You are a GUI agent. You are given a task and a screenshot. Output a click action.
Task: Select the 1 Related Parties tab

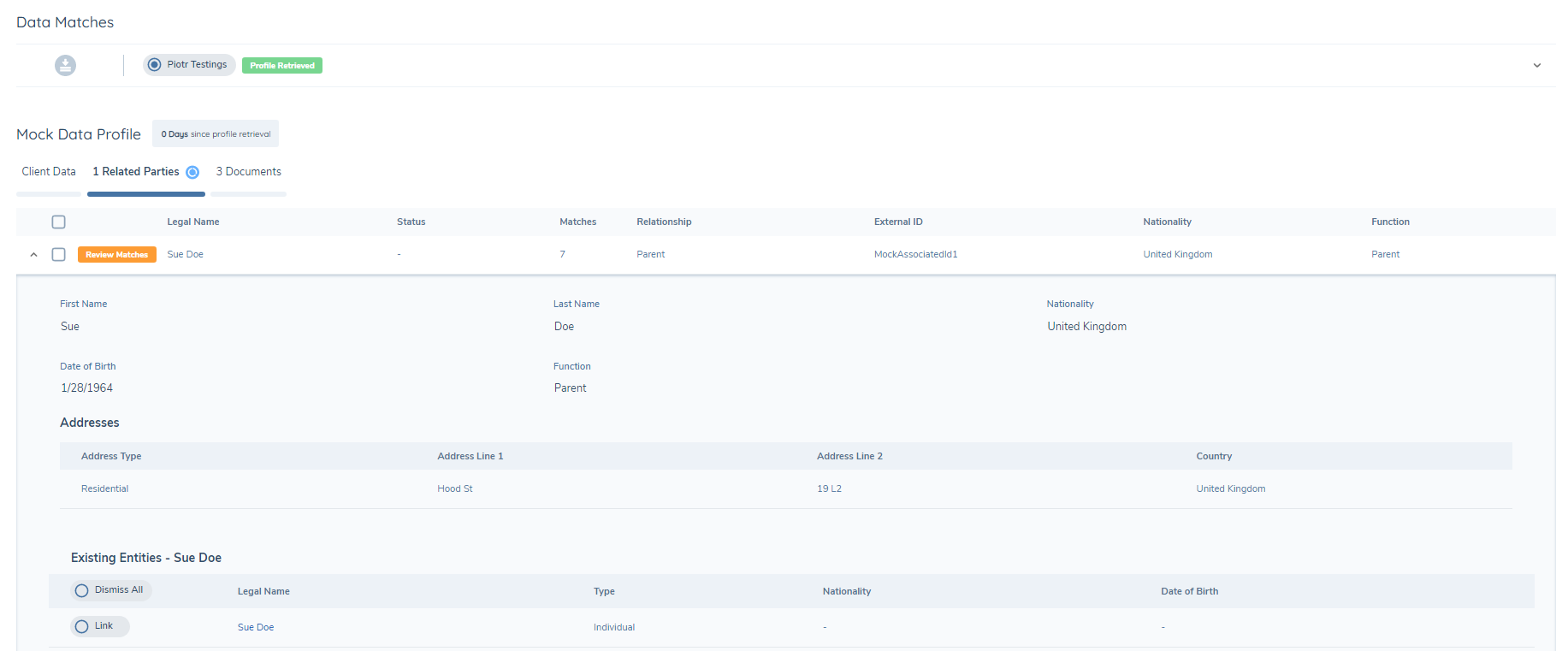[x=136, y=172]
